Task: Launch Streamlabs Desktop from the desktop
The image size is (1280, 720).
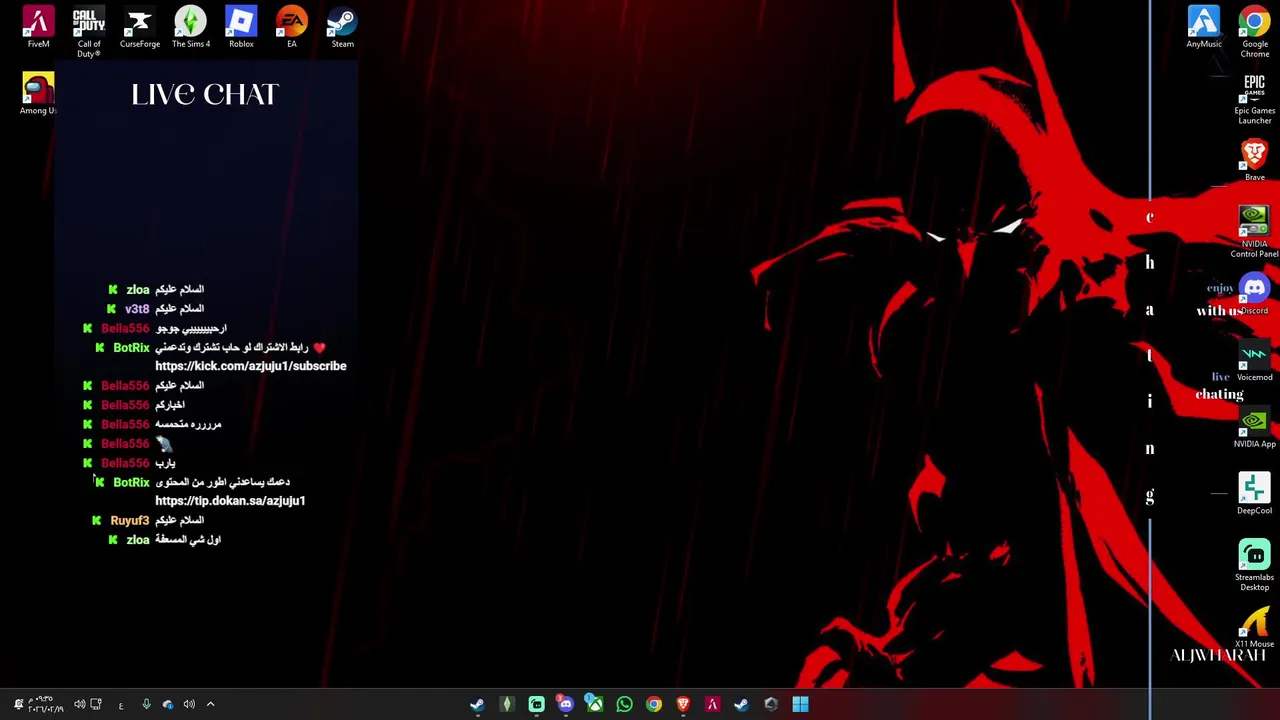Action: click(x=1254, y=565)
